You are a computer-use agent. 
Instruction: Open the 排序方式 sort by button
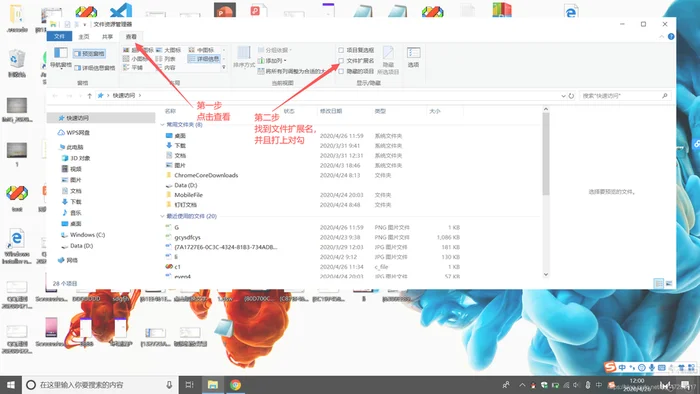coord(244,57)
